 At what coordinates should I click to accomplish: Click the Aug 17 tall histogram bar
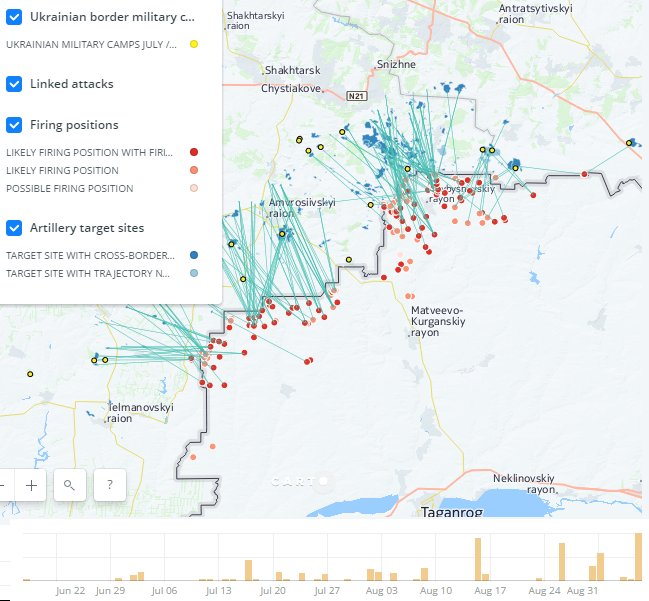[x=478, y=559]
